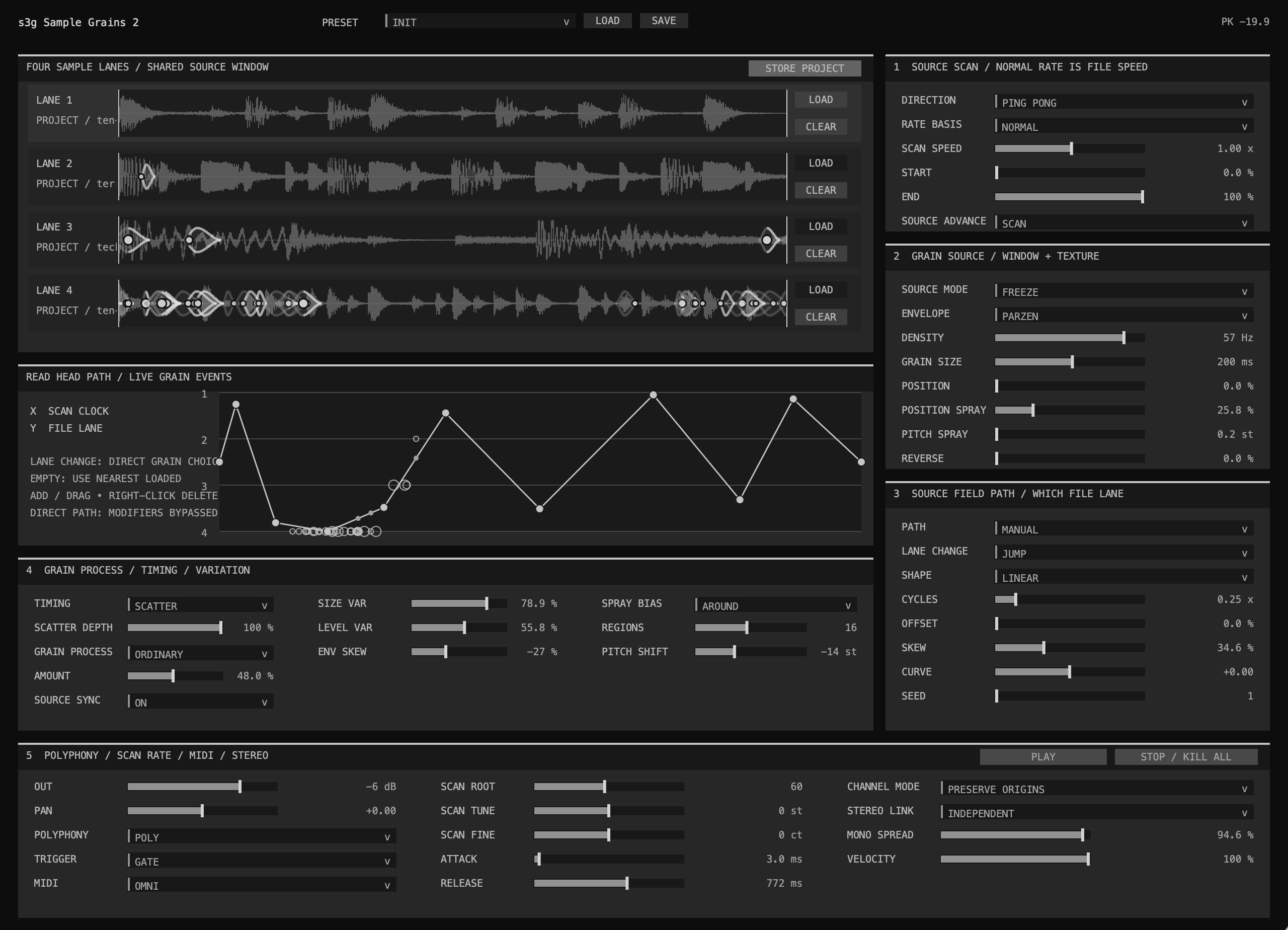Open the TRIGGER dropdown set to GATE
1288x930 pixels.
262,861
